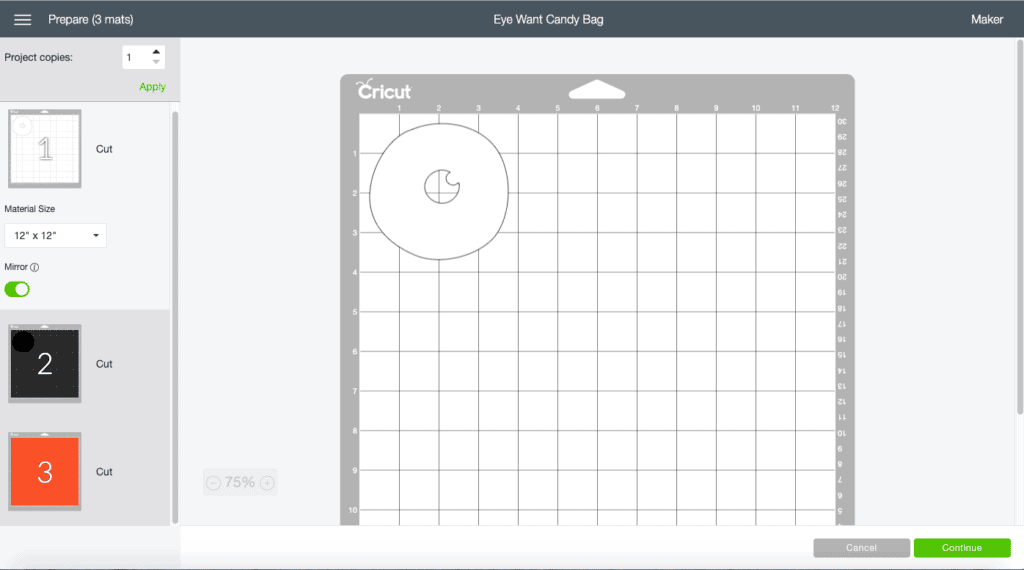Increase project copies with up arrow

click(x=156, y=52)
